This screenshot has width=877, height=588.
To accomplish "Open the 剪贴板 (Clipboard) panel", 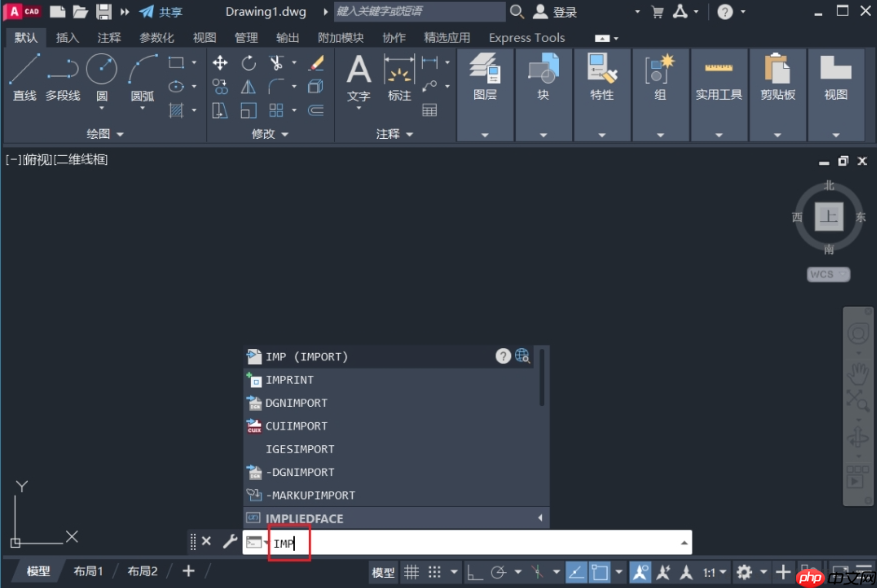I will [x=777, y=94].
